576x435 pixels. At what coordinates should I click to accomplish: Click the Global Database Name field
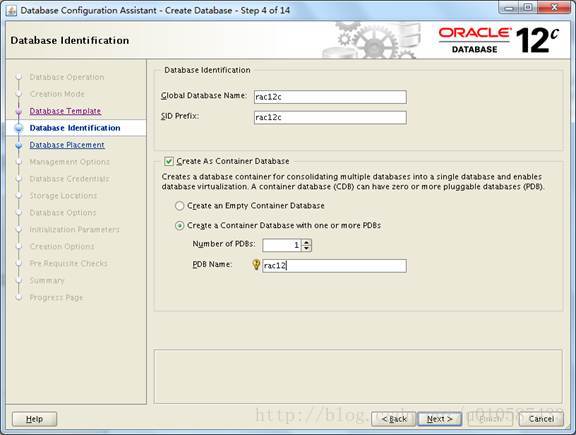click(x=330, y=97)
